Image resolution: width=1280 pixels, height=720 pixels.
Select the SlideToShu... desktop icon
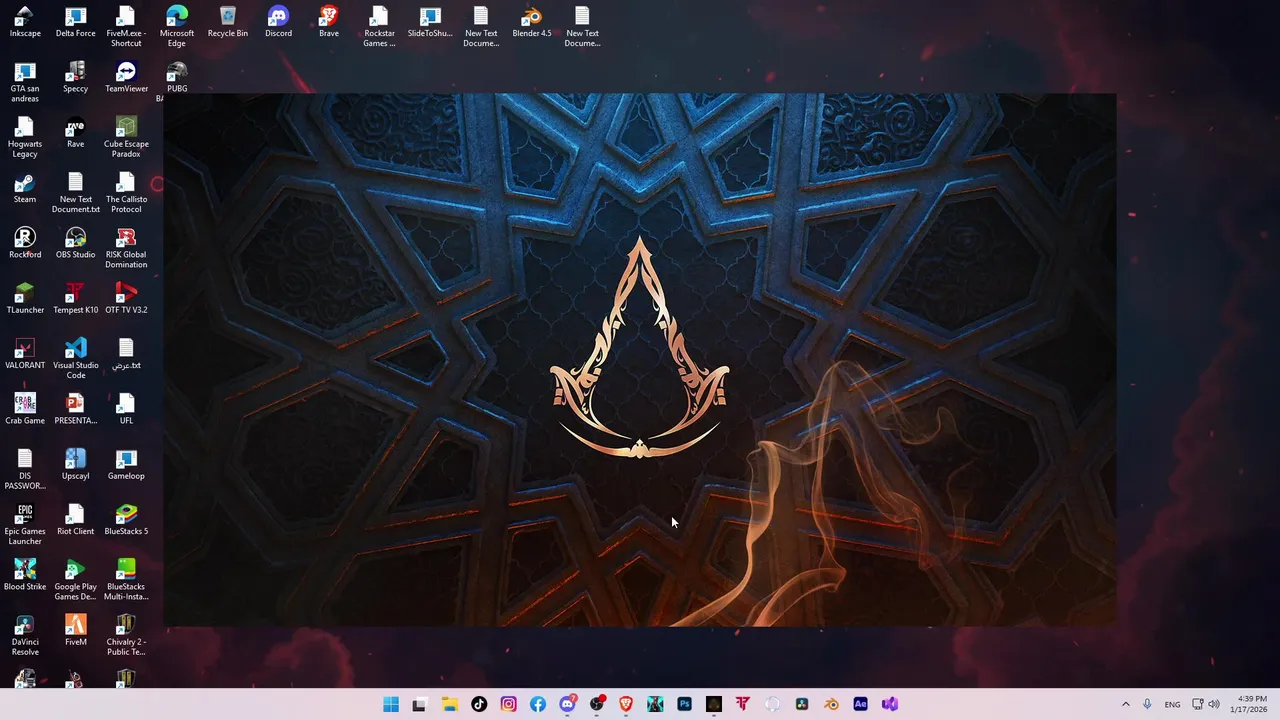[430, 22]
